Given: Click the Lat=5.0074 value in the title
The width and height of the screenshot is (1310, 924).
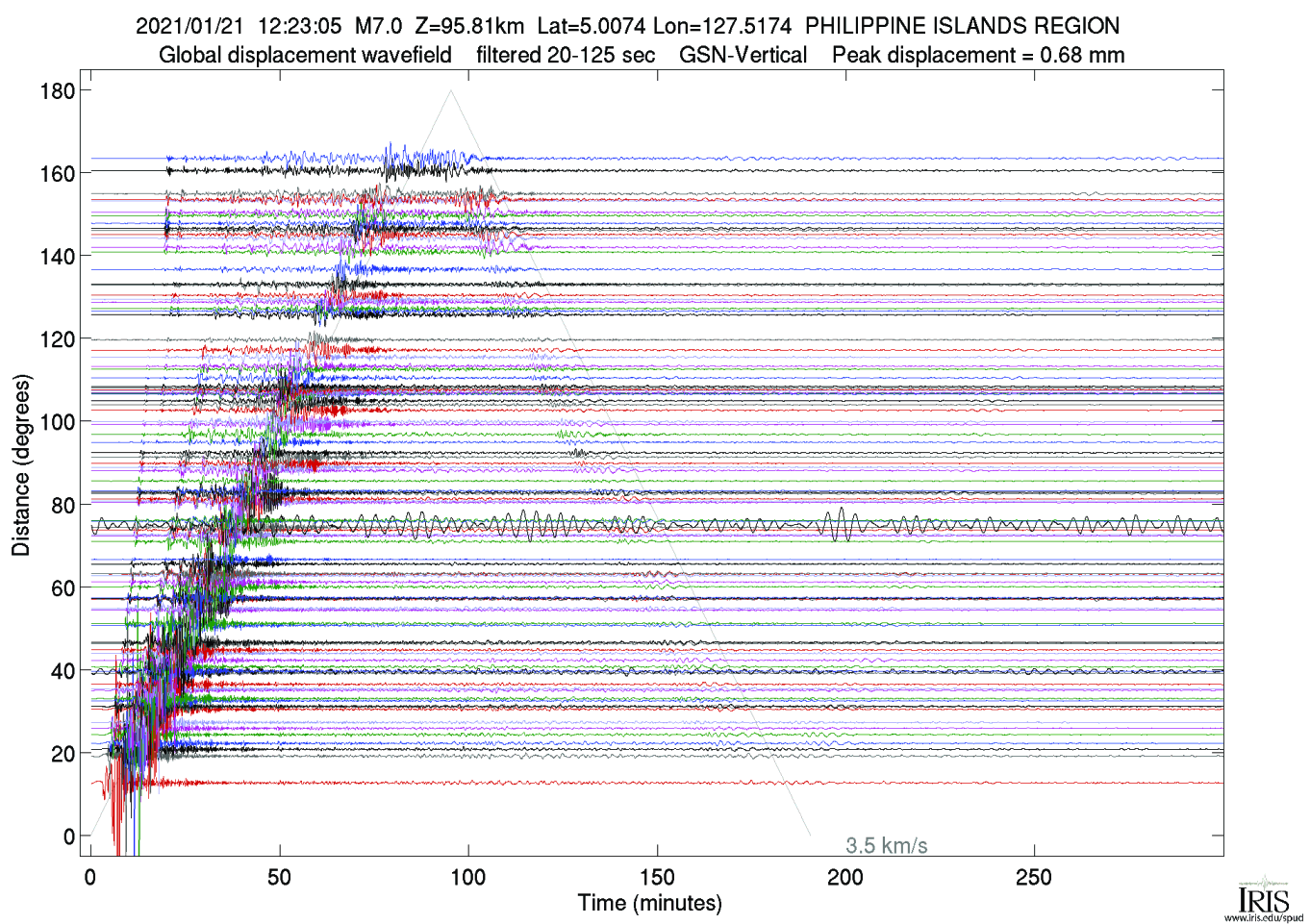Looking at the screenshot, I should 591,26.
